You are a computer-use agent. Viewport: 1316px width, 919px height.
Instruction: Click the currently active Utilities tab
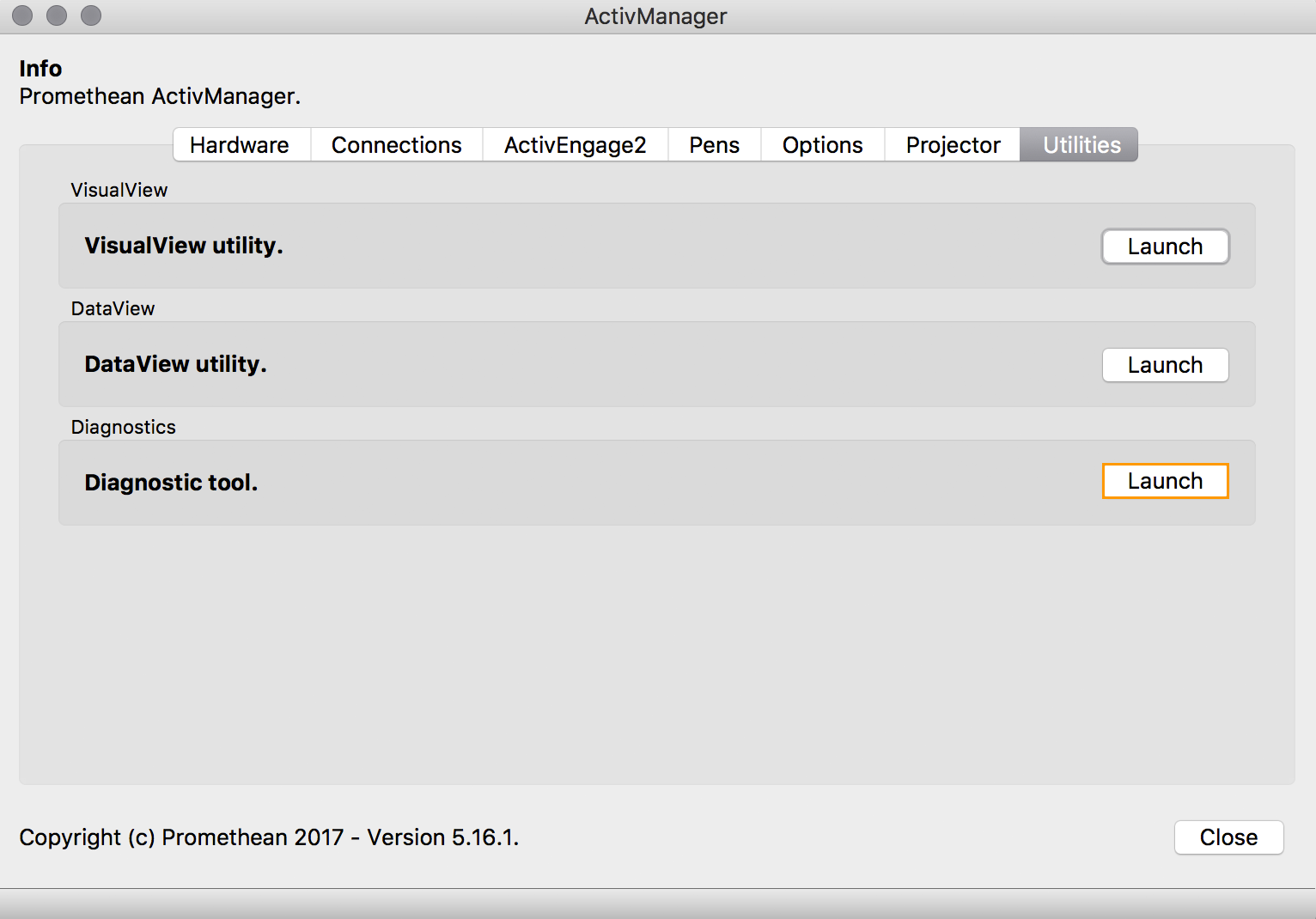click(1079, 144)
